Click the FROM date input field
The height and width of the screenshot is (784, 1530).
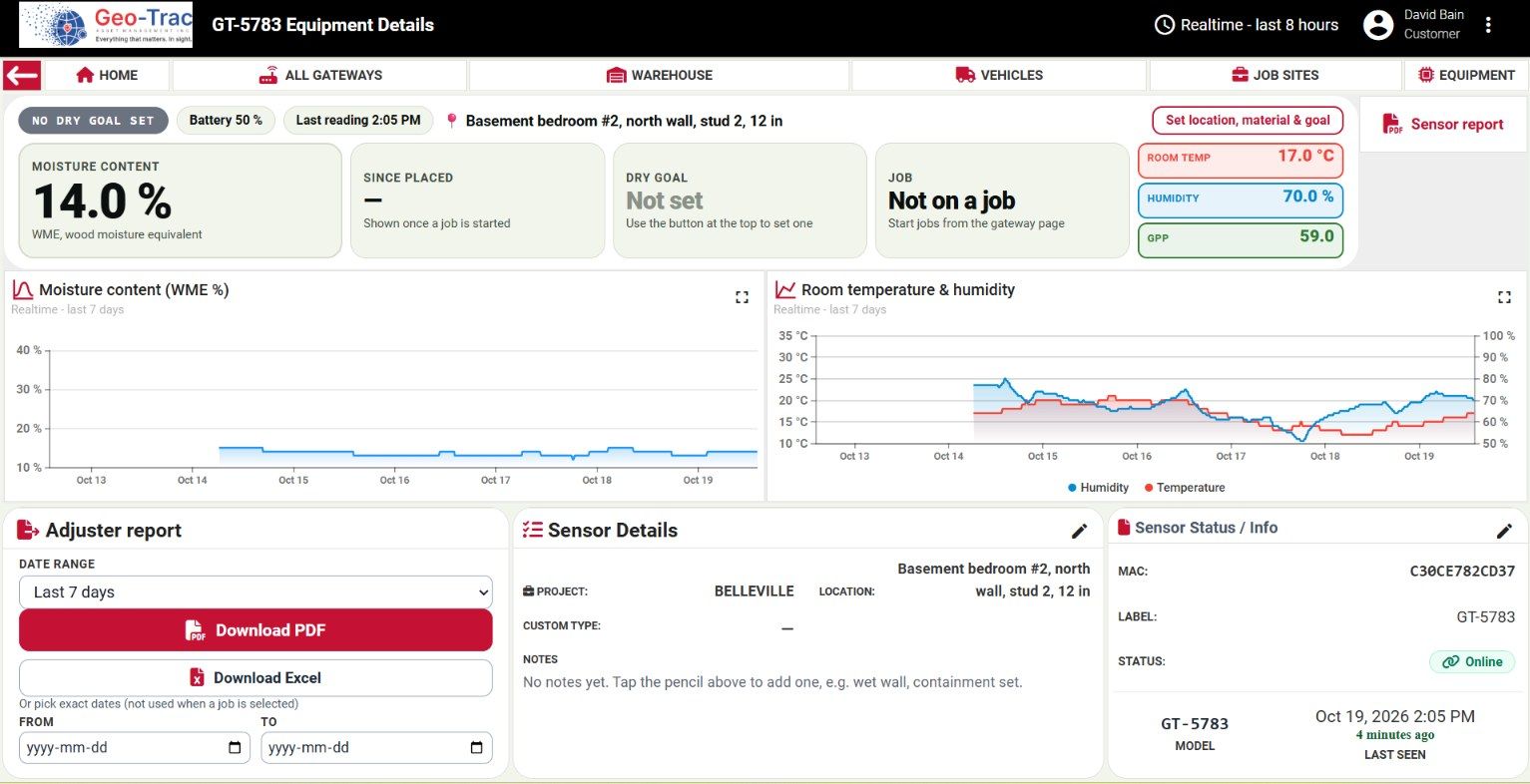tap(135, 748)
